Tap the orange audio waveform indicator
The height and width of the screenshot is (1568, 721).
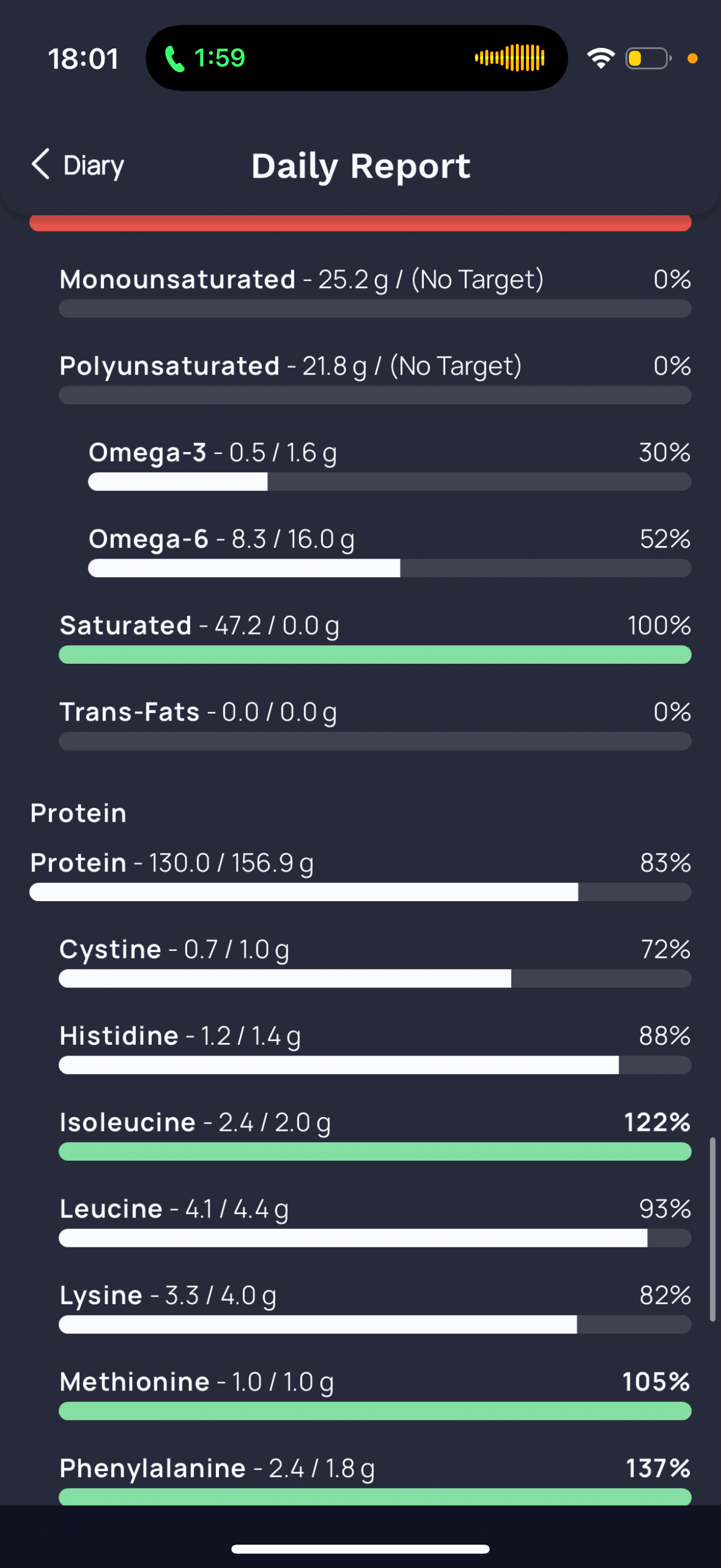pos(510,58)
